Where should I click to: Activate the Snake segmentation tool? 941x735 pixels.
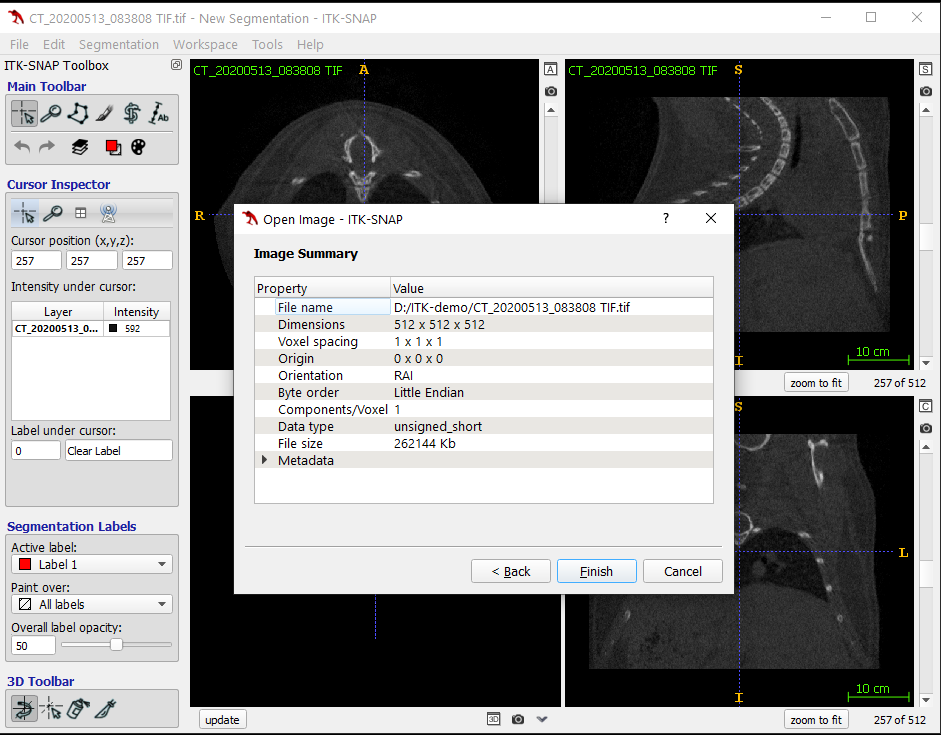click(132, 114)
